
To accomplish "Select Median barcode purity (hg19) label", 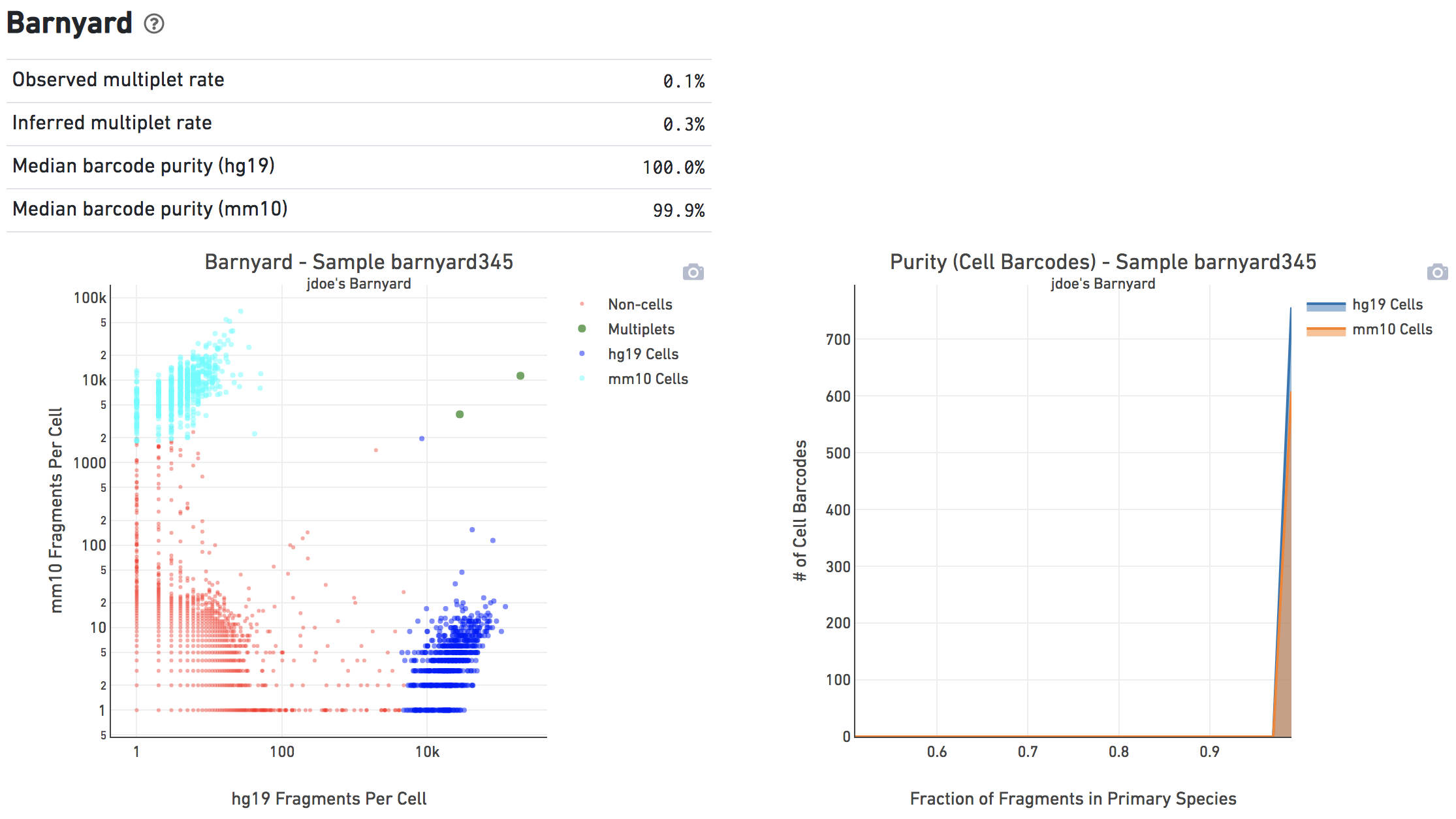I will (144, 166).
